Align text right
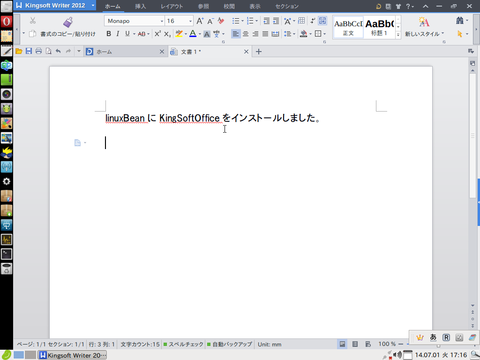Screen dimensions: 480x360 tap(255, 34)
